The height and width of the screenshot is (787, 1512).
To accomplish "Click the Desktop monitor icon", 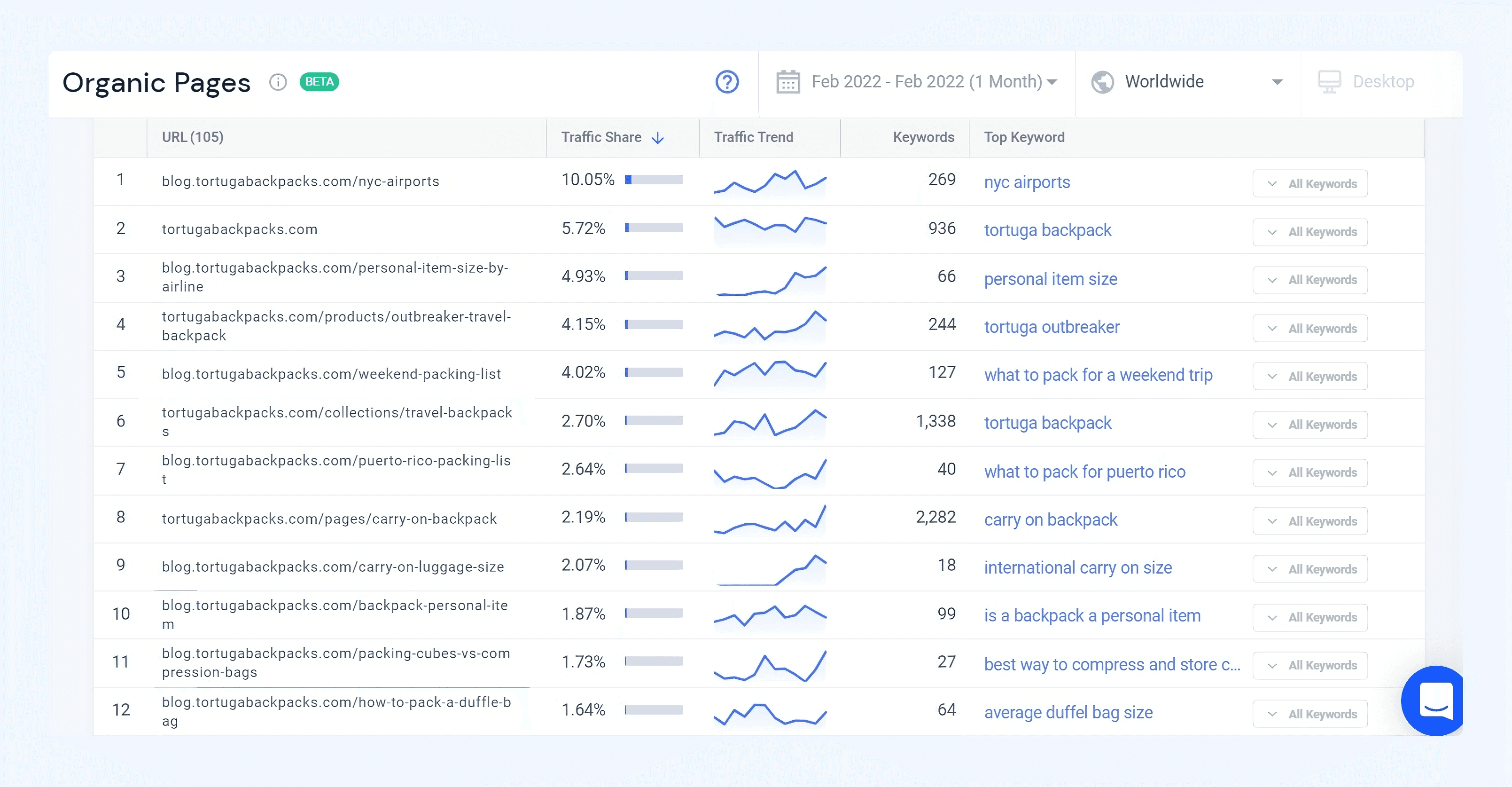I will tap(1329, 82).
